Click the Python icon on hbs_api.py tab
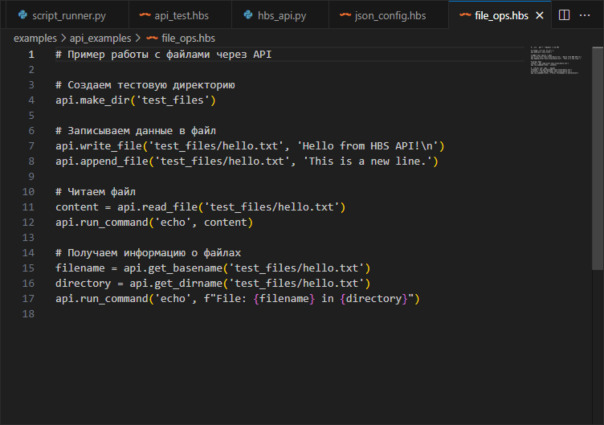 [x=250, y=16]
